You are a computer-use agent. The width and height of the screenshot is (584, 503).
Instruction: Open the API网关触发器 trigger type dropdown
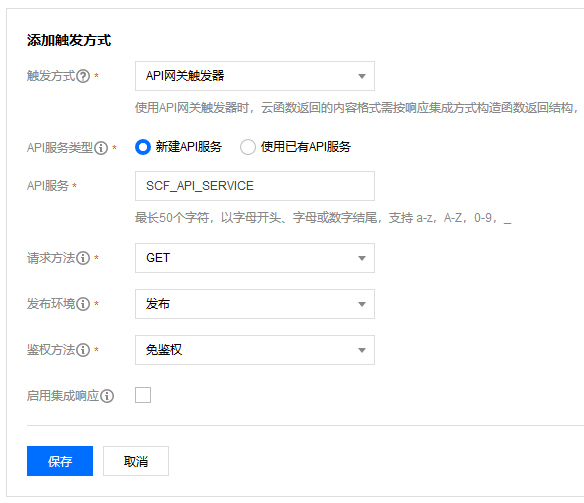click(255, 76)
